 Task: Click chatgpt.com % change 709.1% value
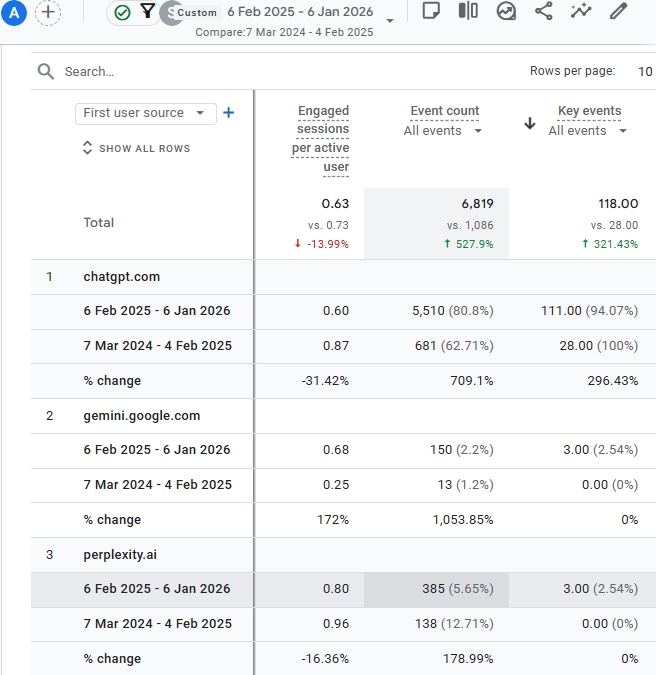coord(472,381)
